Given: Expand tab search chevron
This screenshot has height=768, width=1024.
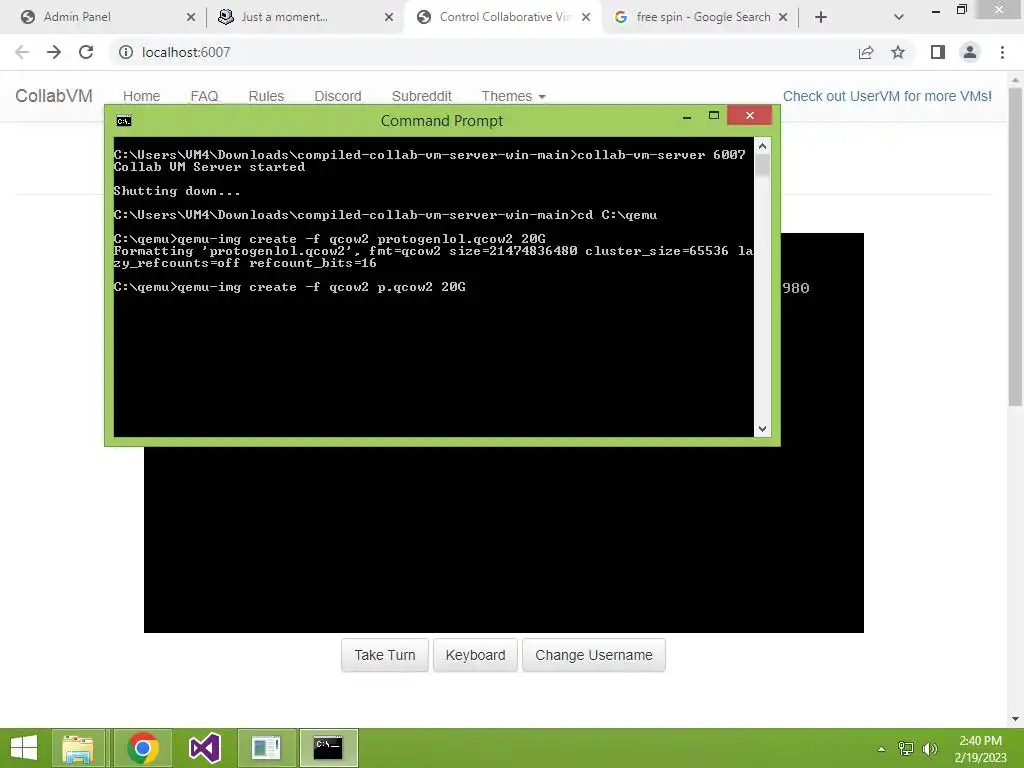Looking at the screenshot, I should (899, 17).
